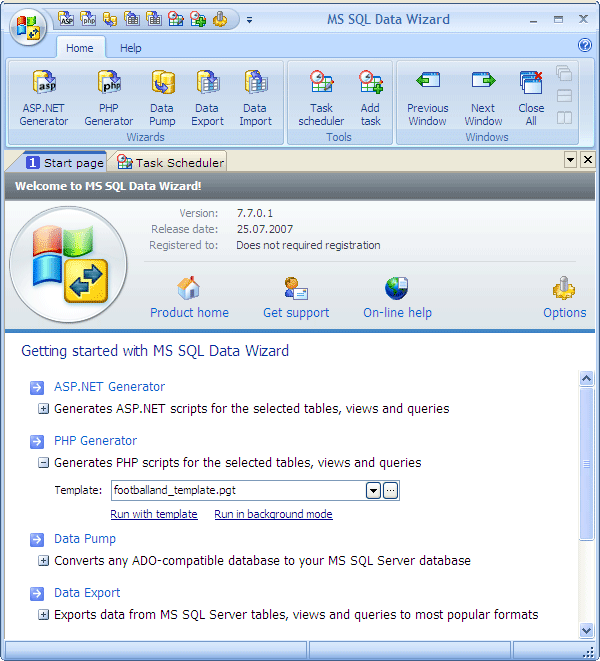
Task: Open the round application menu orb
Action: pyautogui.click(x=28, y=27)
